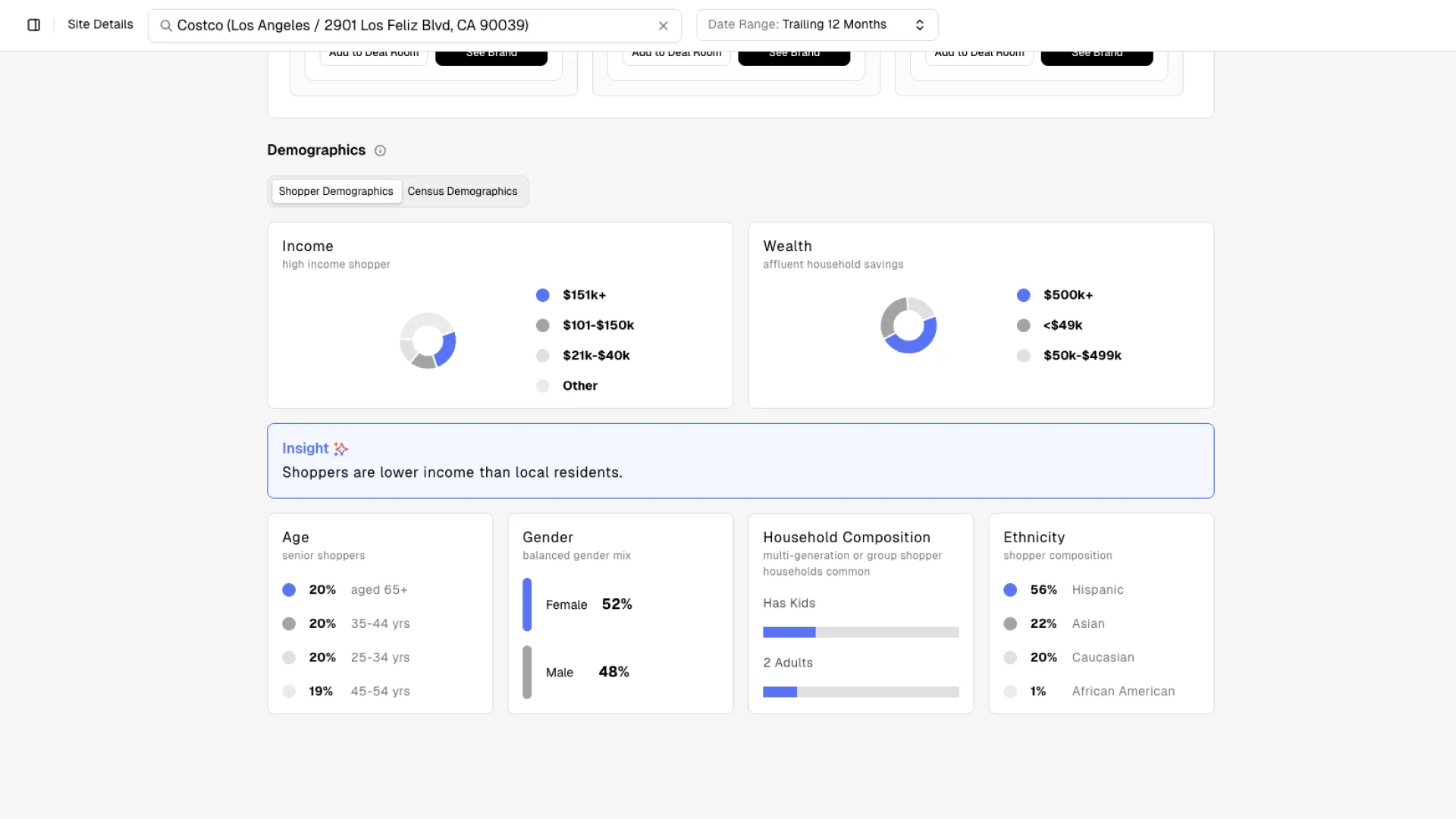The image size is (1456, 819).
Task: Expand the Trailing 12 Months chevron
Action: (x=919, y=24)
